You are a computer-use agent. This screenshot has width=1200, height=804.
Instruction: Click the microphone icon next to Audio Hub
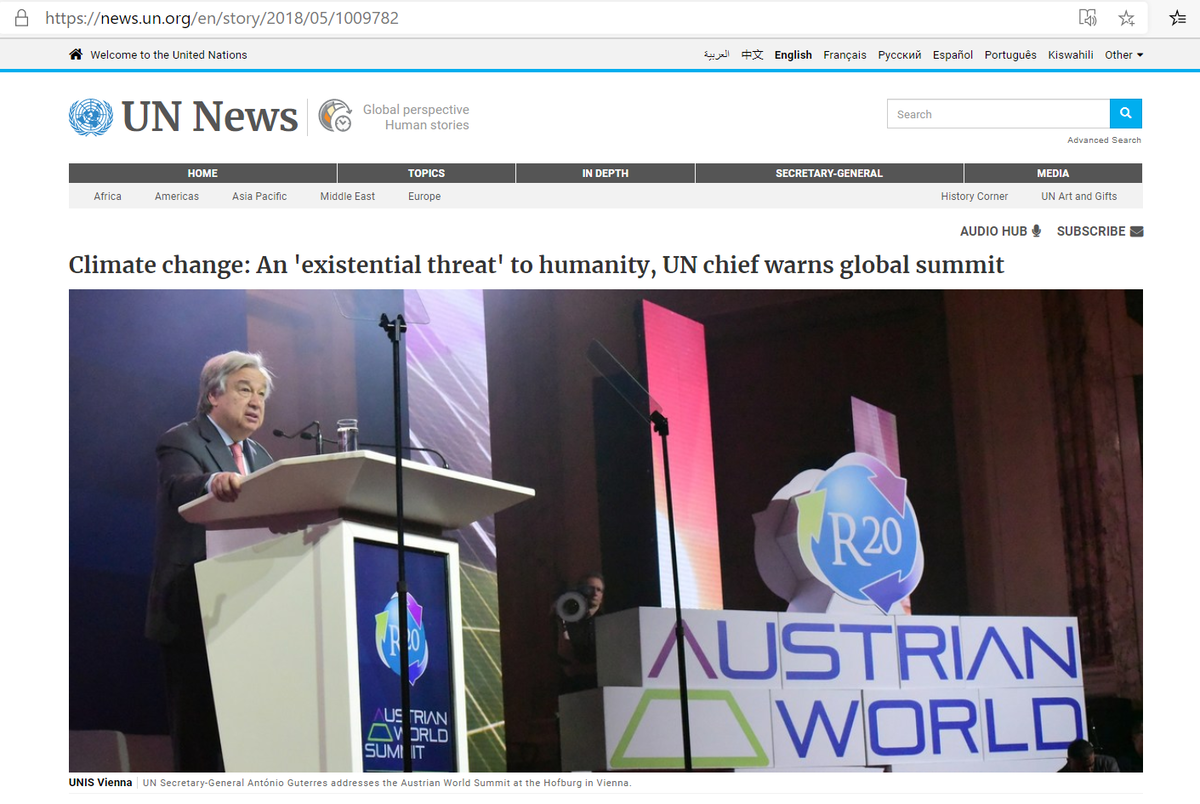1036,231
